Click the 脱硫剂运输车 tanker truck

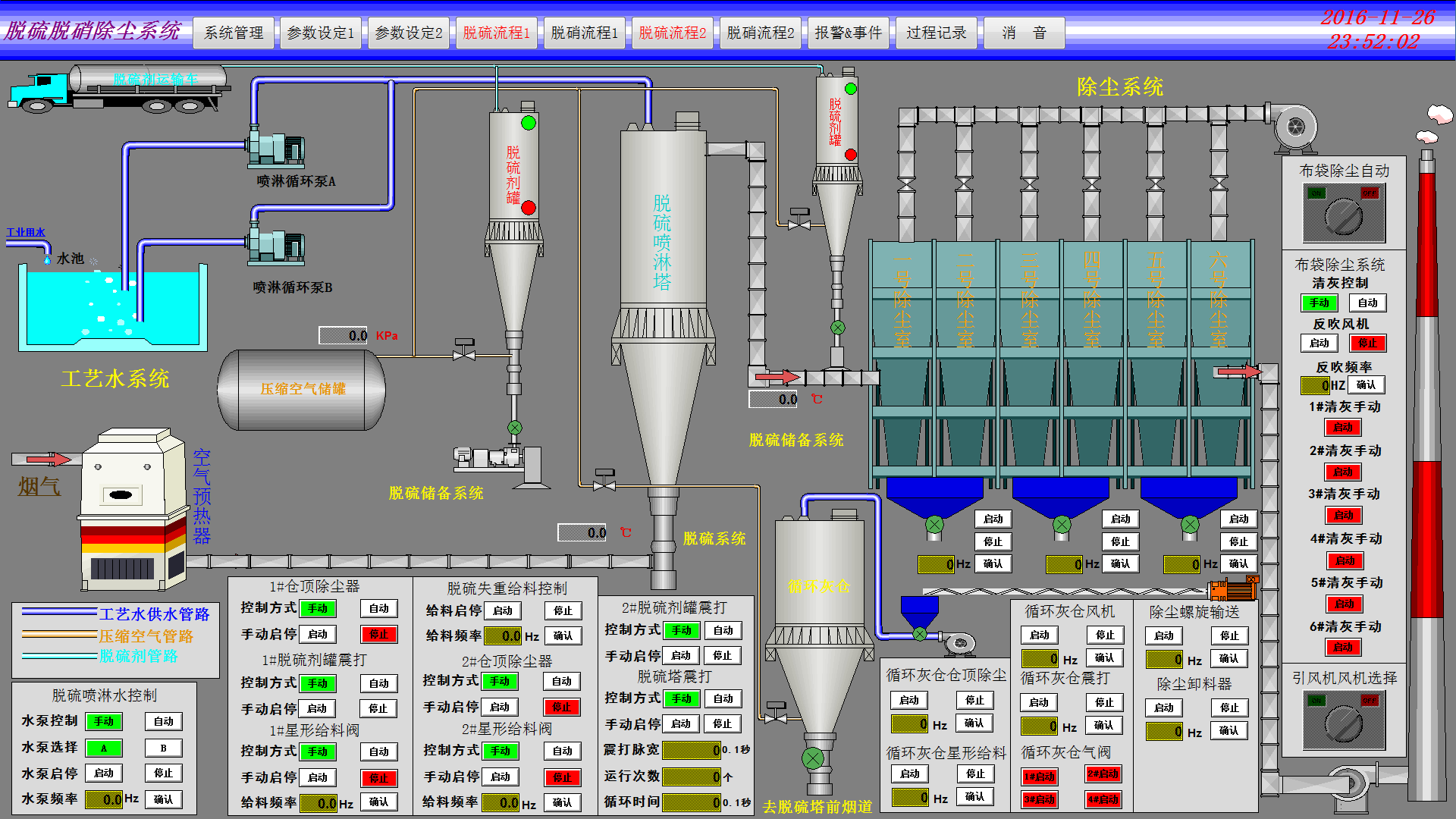(x=118, y=88)
